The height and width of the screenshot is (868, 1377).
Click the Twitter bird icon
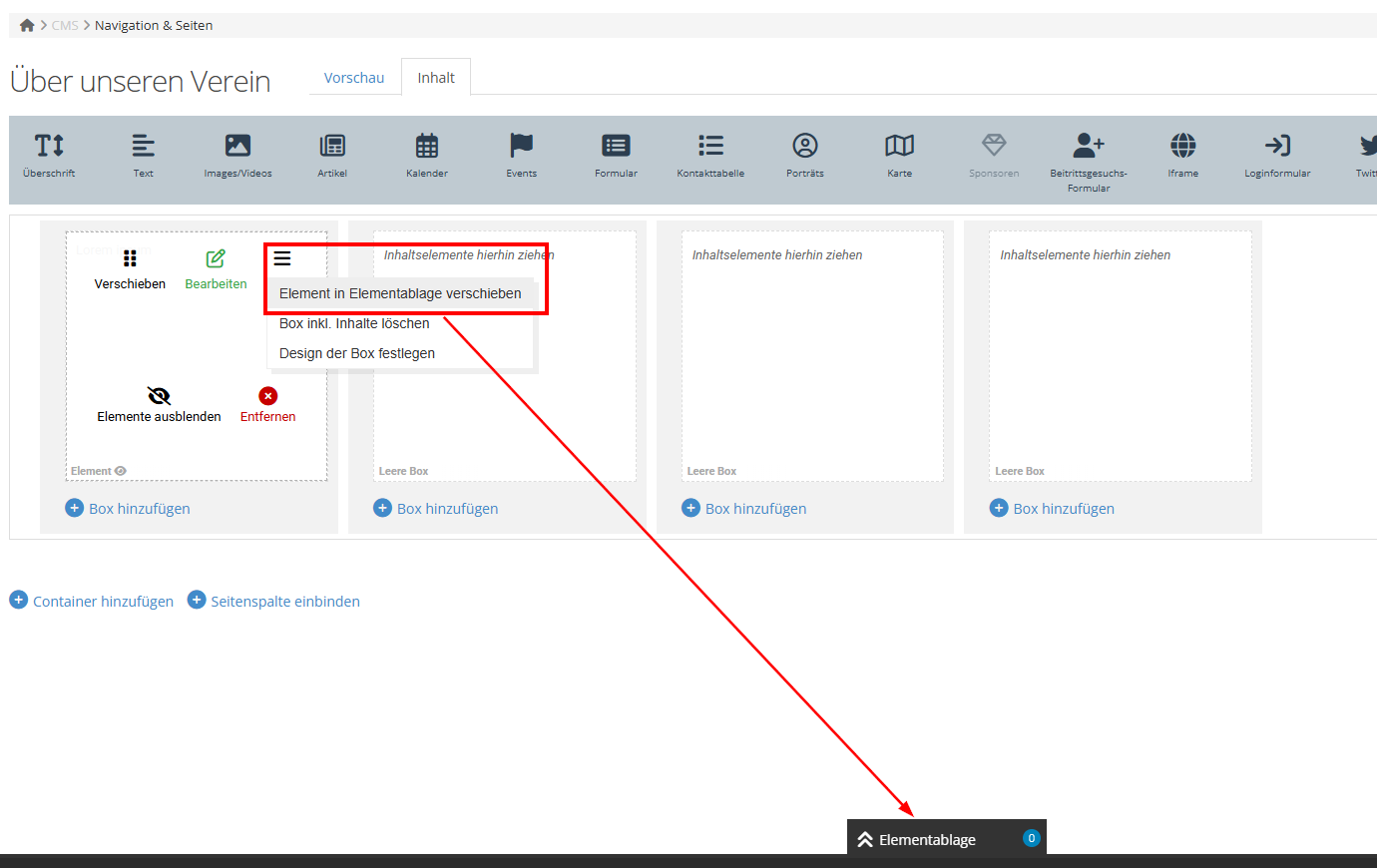tap(1368, 146)
